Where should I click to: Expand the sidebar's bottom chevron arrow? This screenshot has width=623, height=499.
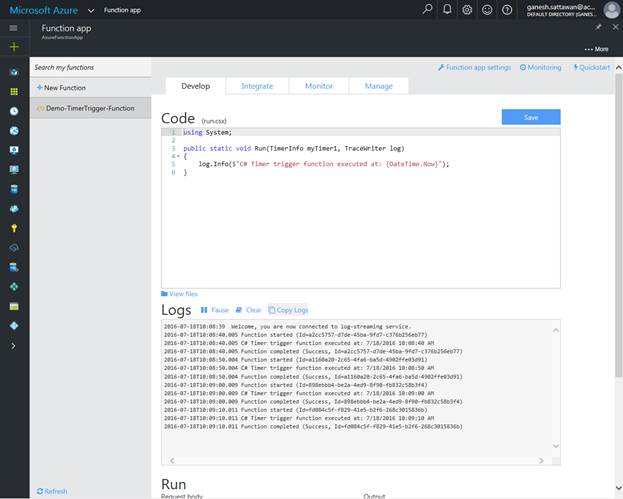click(x=13, y=345)
